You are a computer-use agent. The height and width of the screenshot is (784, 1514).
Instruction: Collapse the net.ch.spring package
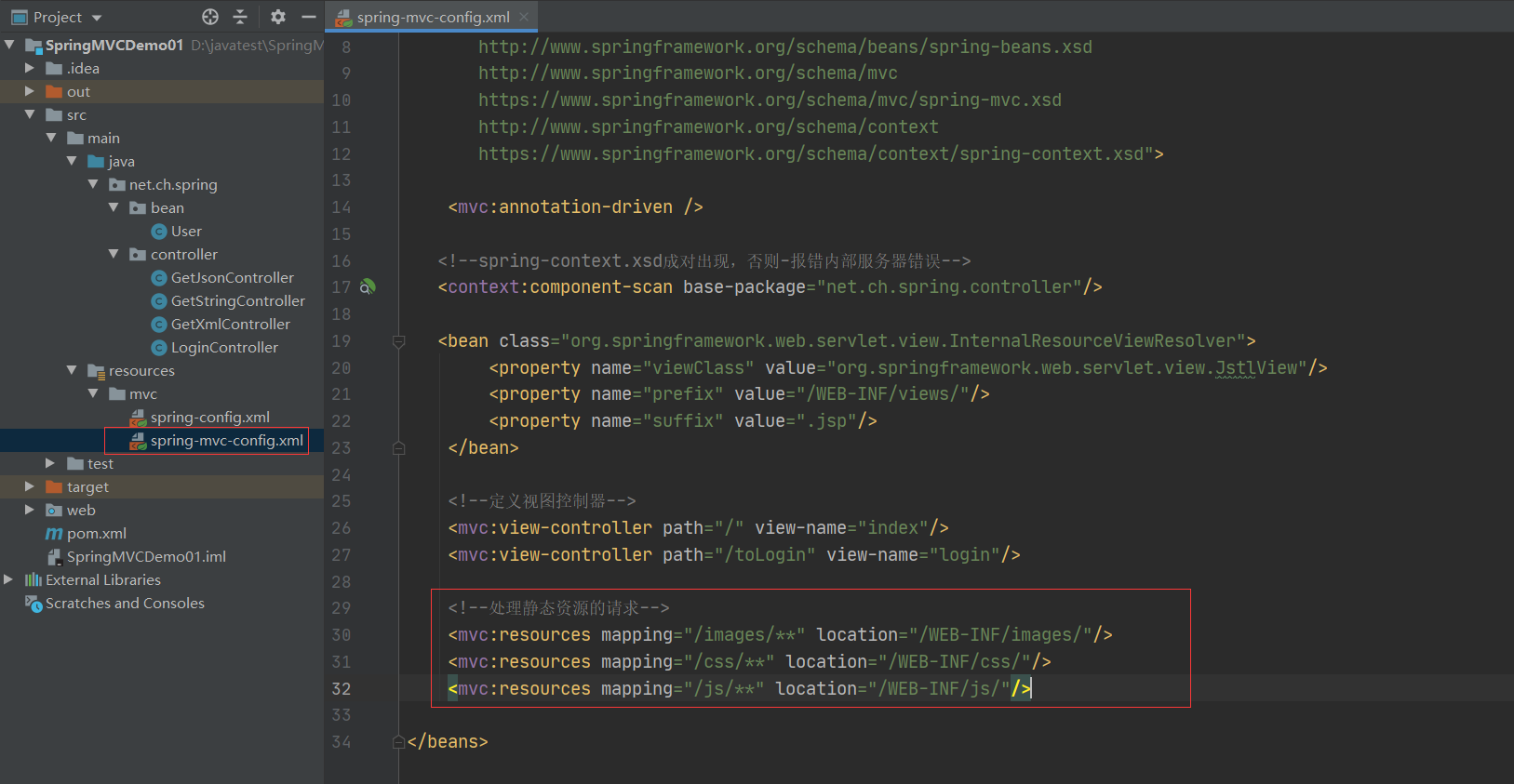point(93,184)
